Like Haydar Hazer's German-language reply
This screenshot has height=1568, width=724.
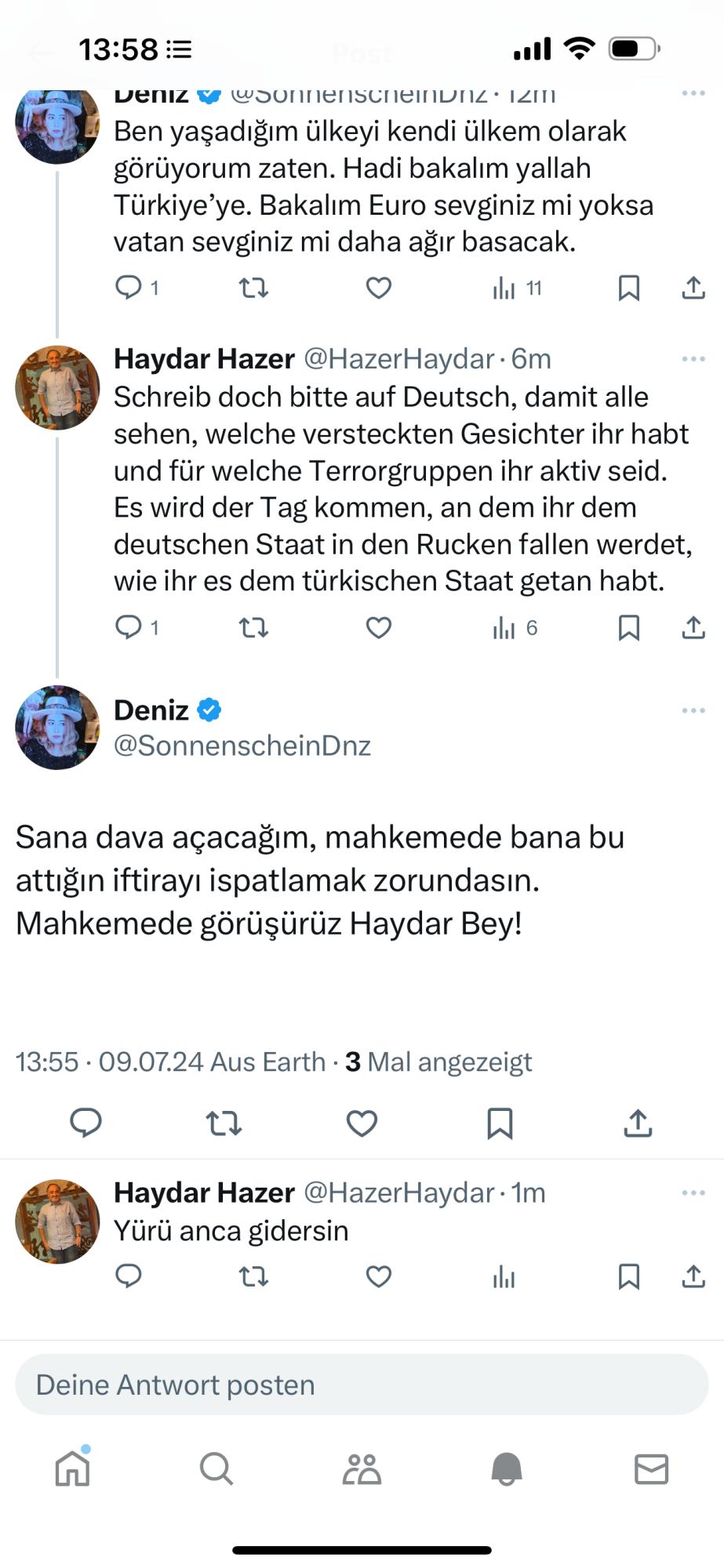click(379, 628)
